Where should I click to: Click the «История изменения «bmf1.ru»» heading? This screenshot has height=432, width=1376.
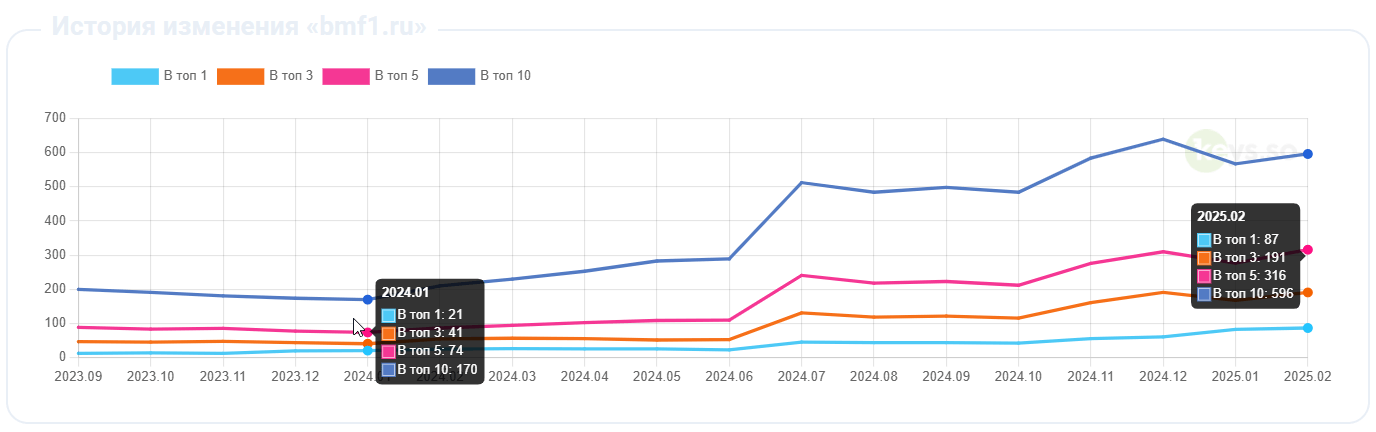[x=239, y=27]
